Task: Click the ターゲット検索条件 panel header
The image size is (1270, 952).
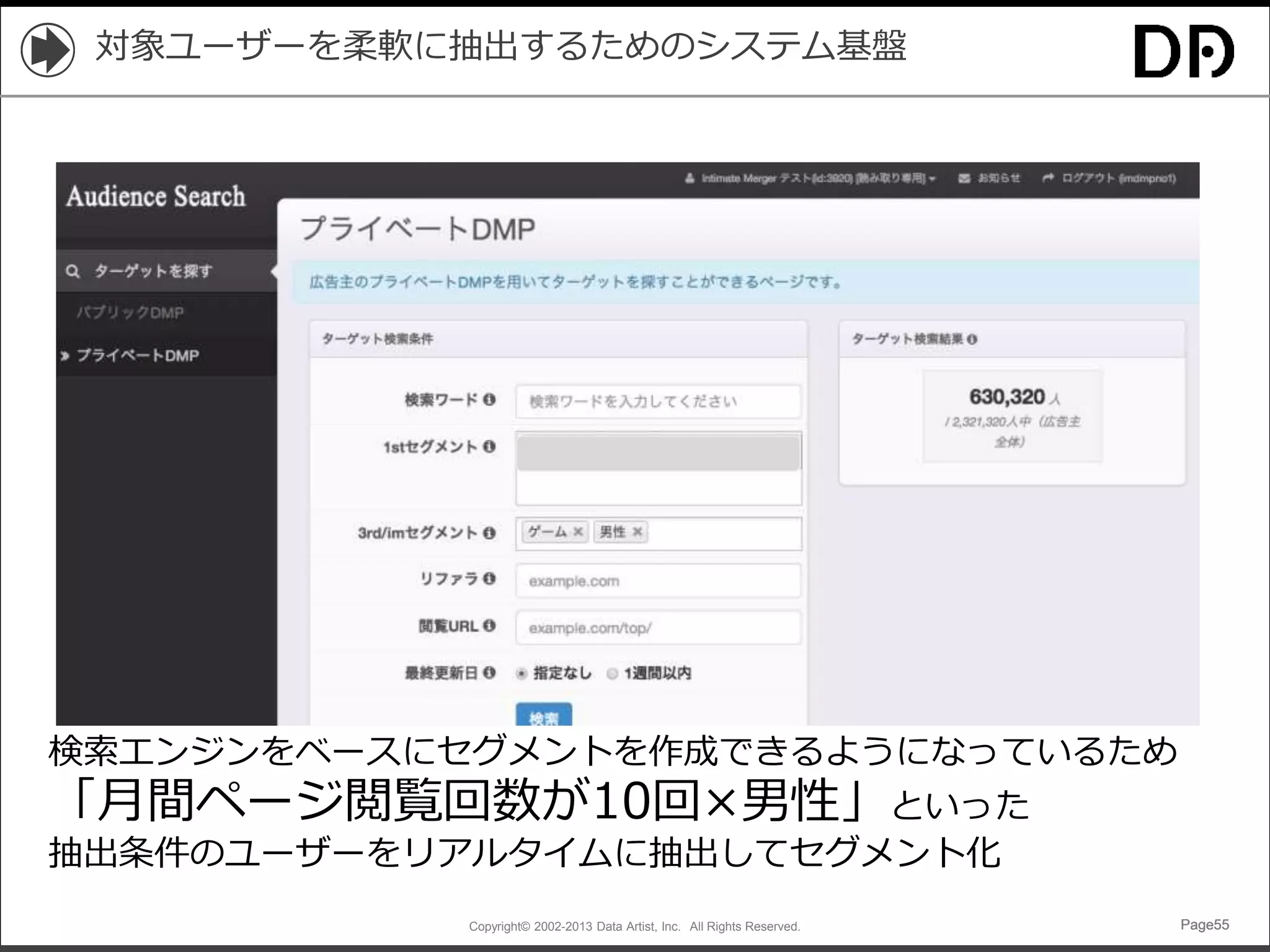Action: (558, 339)
